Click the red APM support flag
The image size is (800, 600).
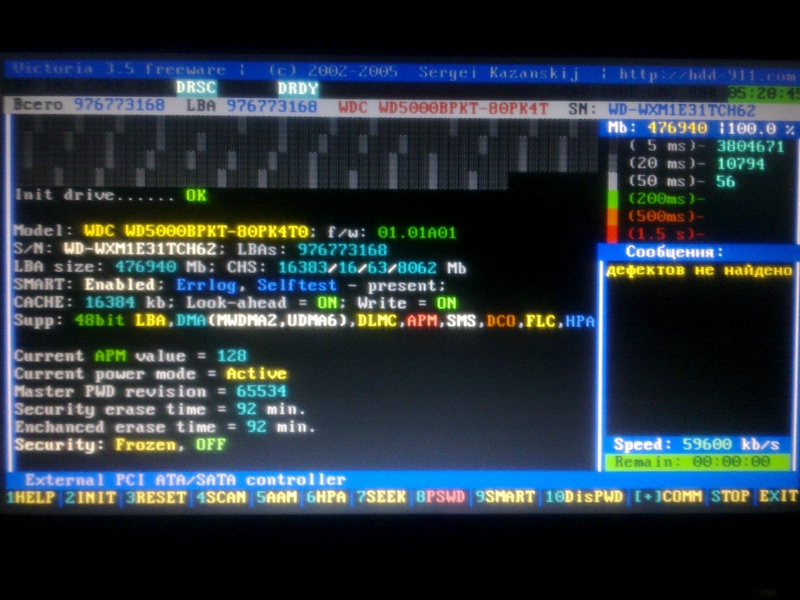tap(422, 321)
